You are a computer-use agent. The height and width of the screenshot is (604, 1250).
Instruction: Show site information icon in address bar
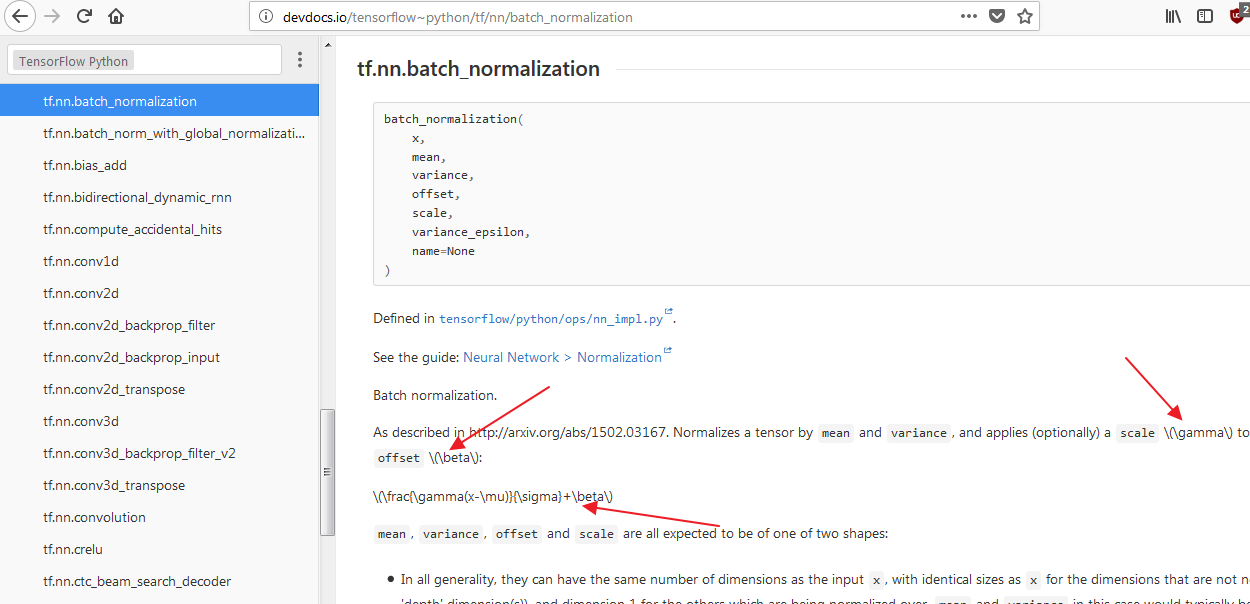point(265,17)
